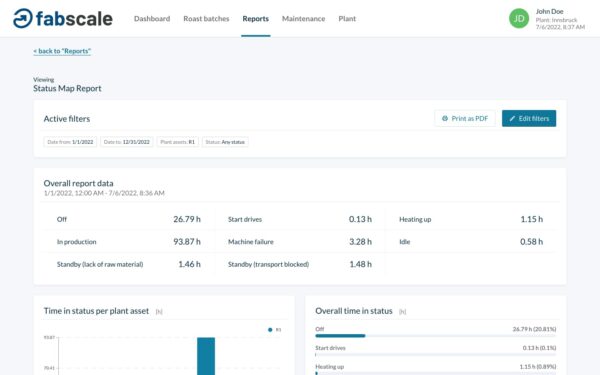Open the JD user avatar
This screenshot has height=375, width=600.
(519, 18)
